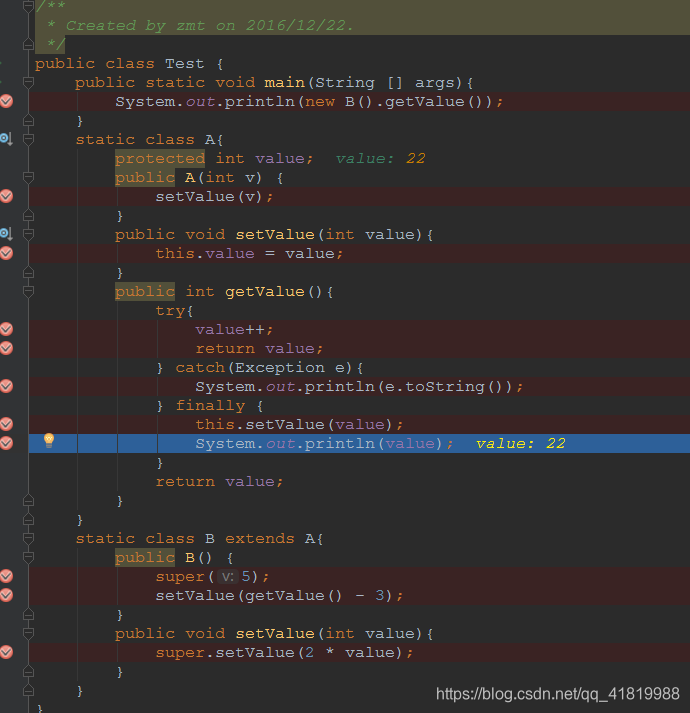The image size is (690, 713).
Task: Collapse class B's setValue method fold marker
Action: point(28,633)
